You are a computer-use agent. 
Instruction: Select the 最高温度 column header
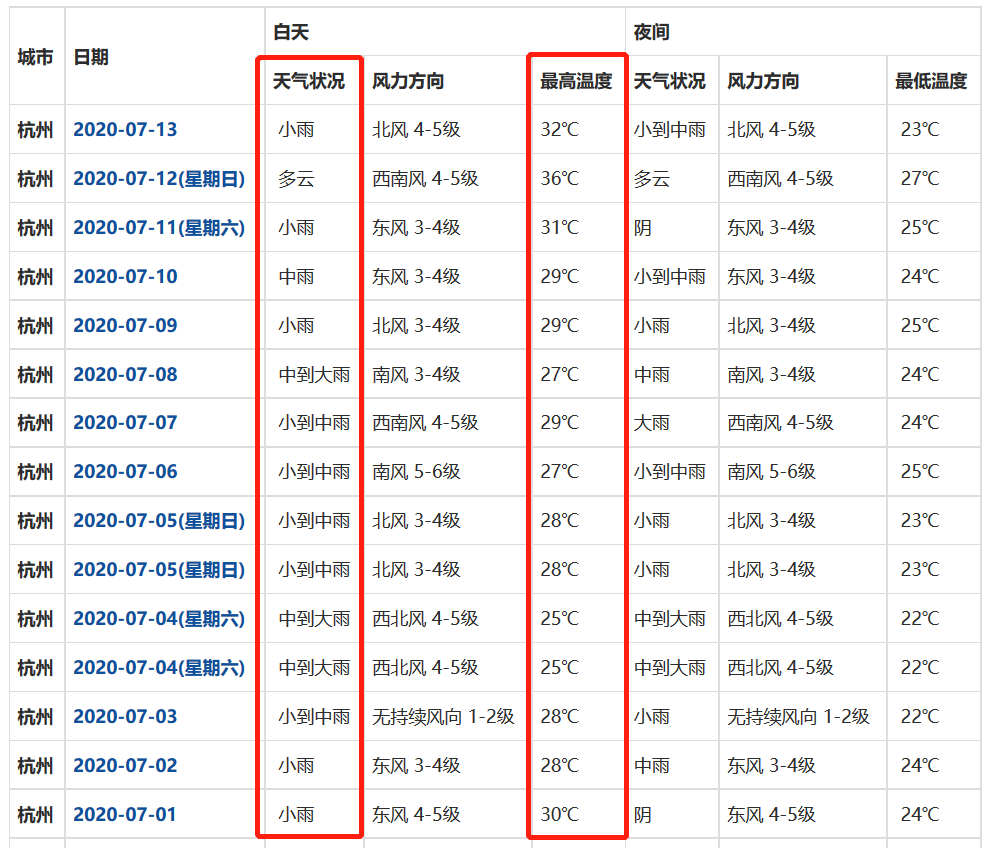[x=576, y=82]
